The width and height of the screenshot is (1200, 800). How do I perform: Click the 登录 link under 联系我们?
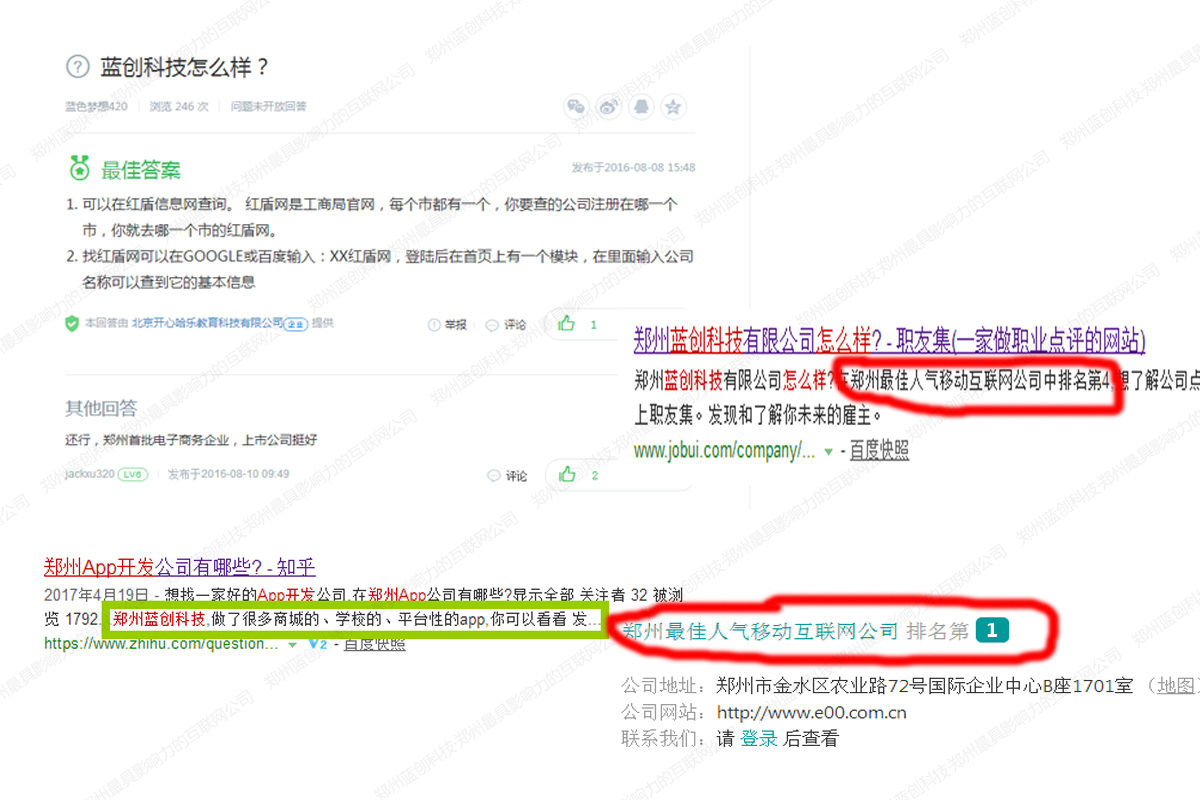tap(759, 739)
